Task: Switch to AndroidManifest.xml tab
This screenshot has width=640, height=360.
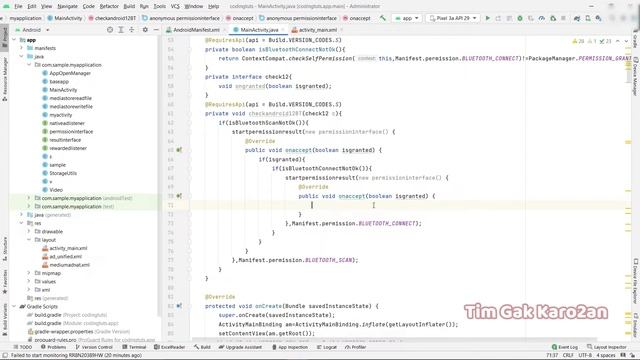Action: click(193, 30)
